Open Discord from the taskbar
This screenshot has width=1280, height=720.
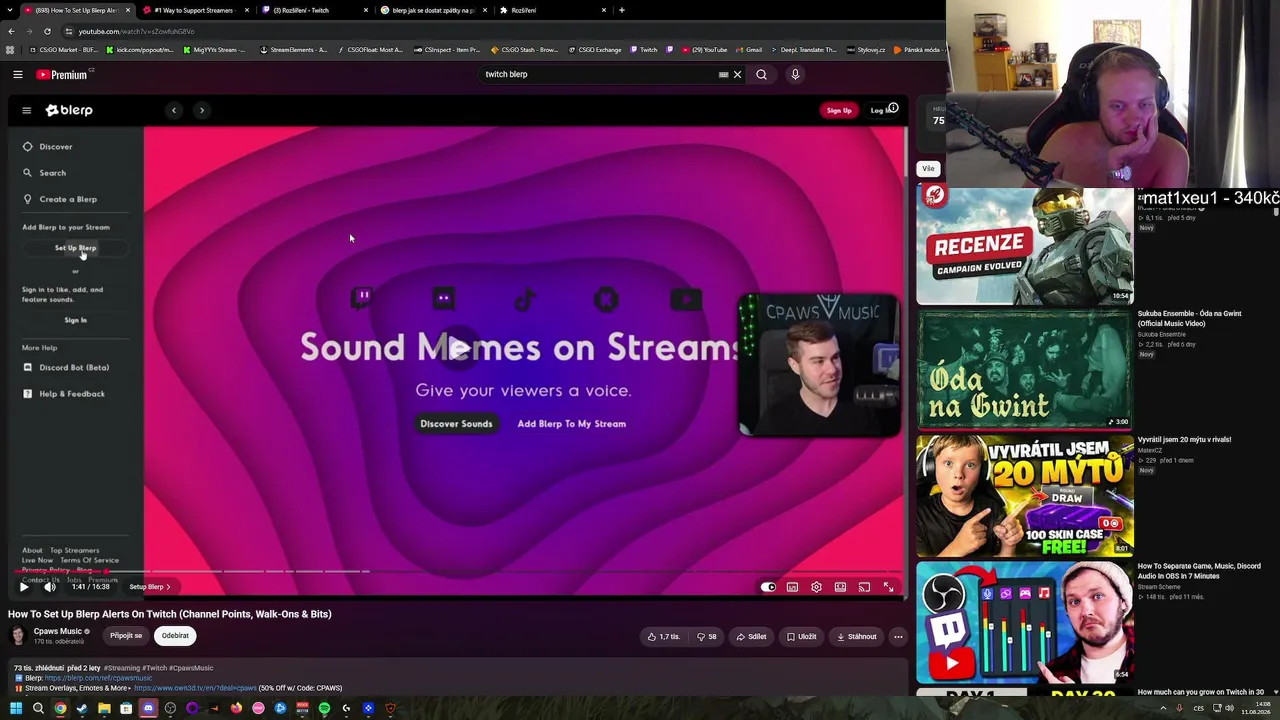coord(148,709)
